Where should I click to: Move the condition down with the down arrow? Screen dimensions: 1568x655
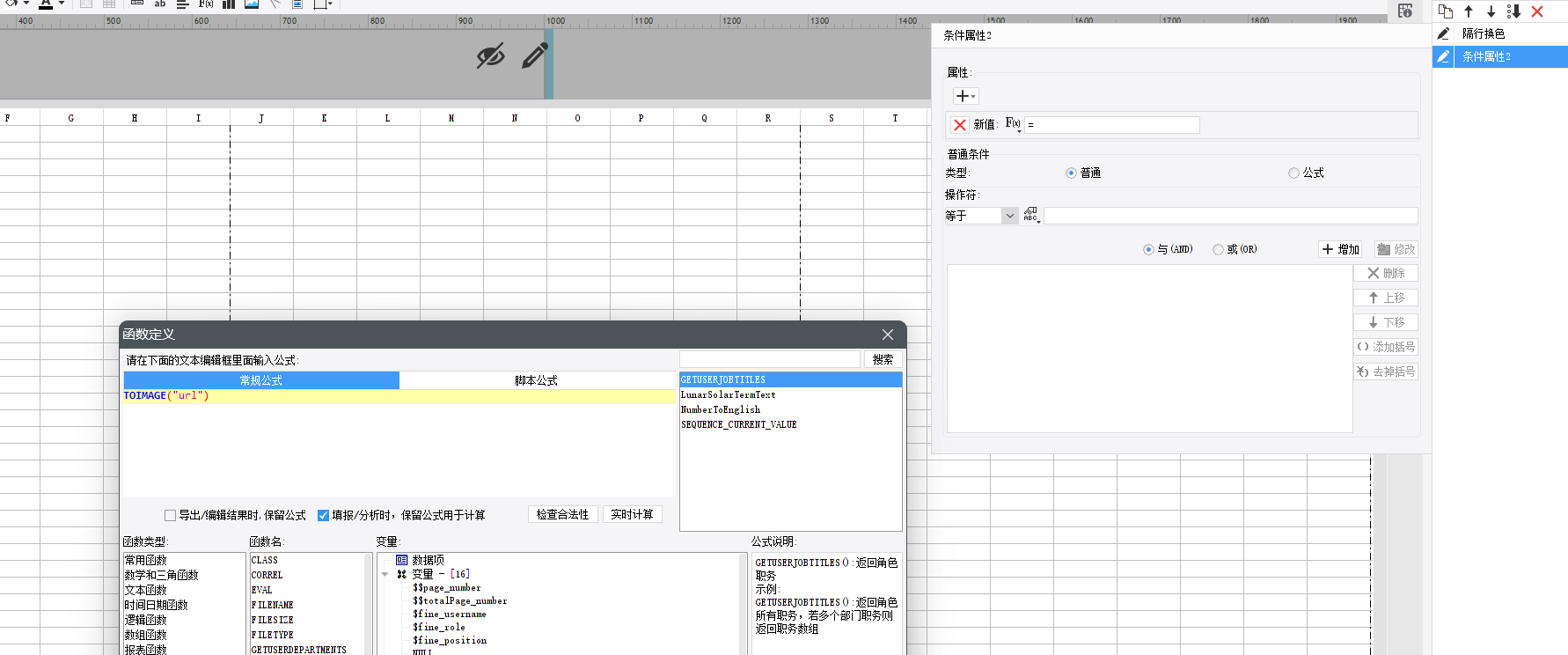[x=1491, y=11]
